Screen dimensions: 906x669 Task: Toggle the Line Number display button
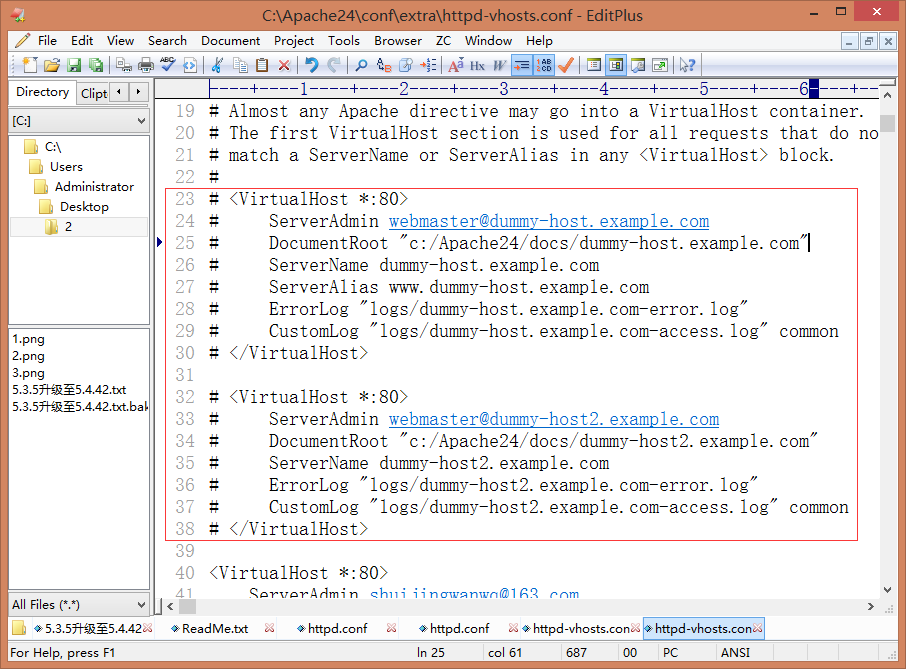544,65
